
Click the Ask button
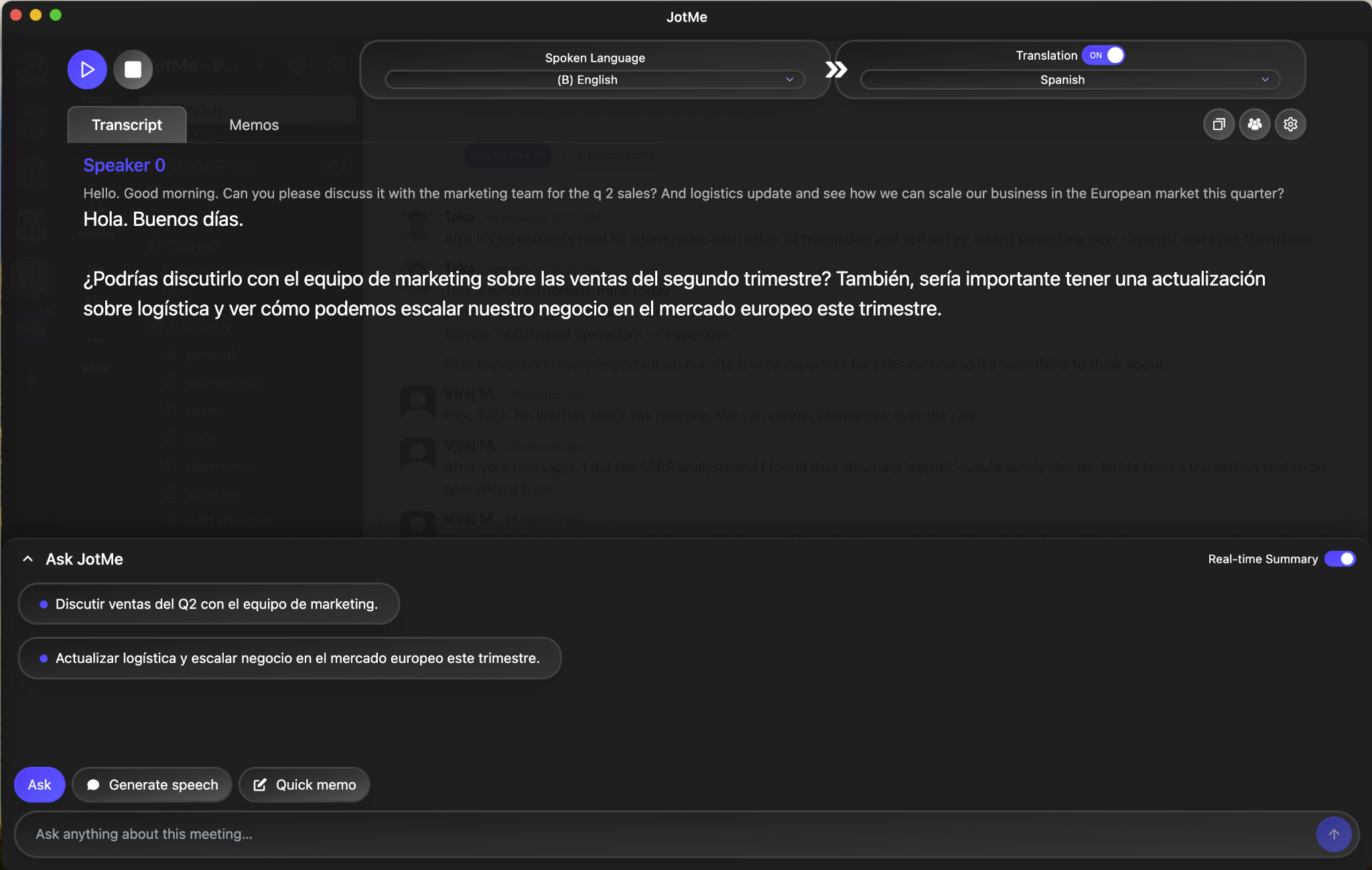coord(40,784)
